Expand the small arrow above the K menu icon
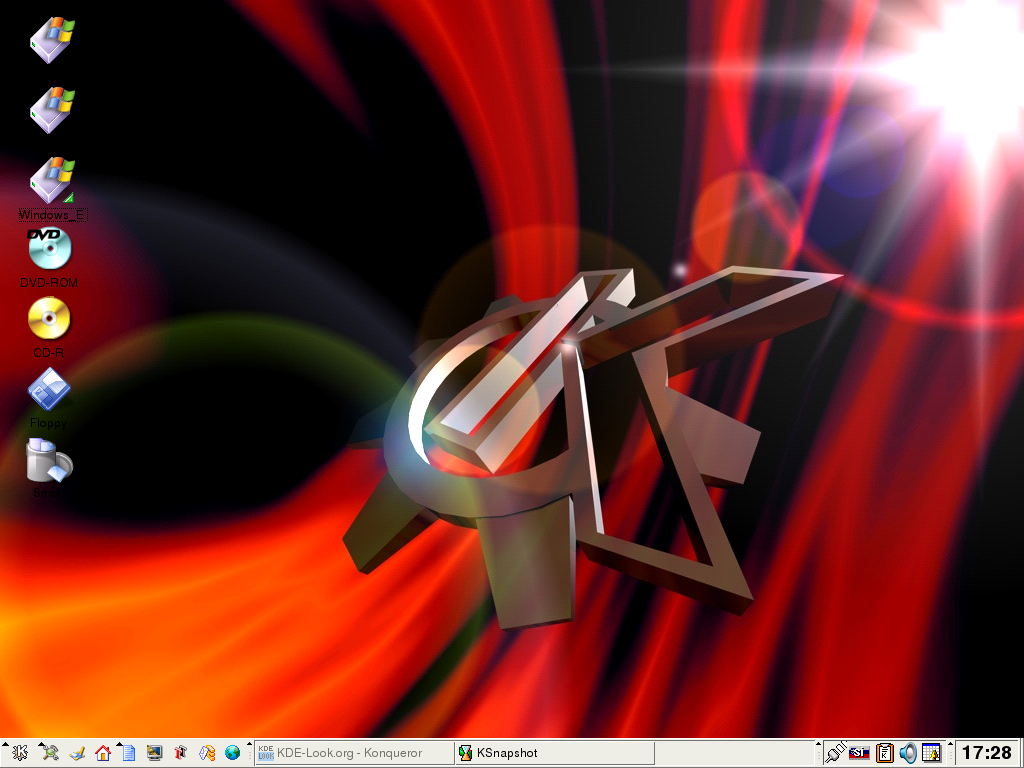The width and height of the screenshot is (1024, 768). tap(5, 744)
